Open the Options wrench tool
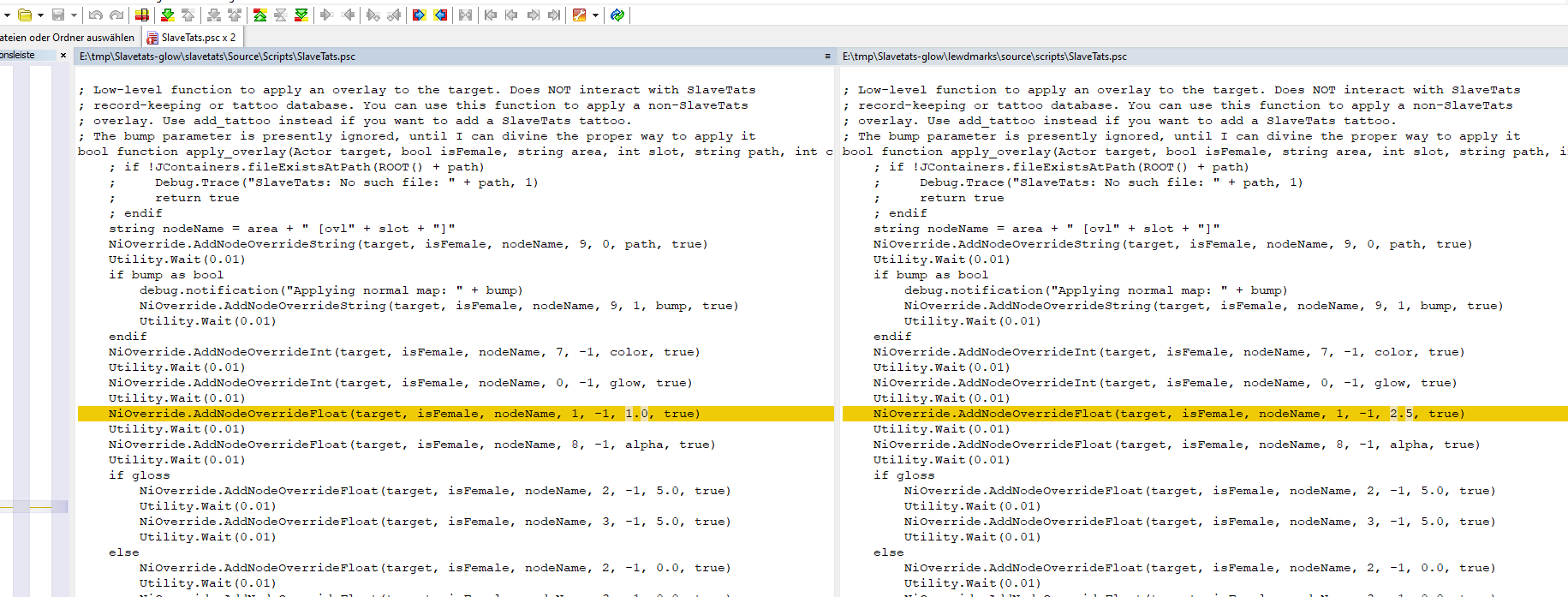 (580, 15)
